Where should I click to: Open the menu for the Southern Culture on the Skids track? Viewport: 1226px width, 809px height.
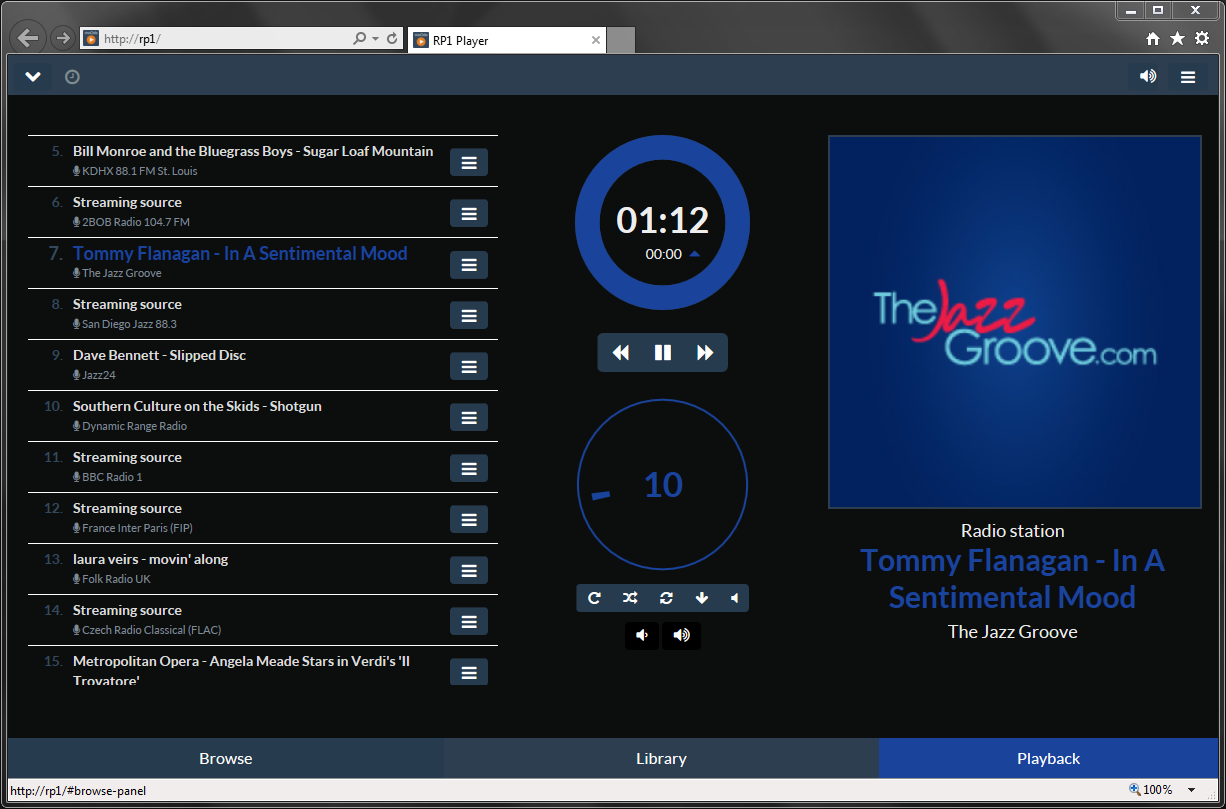(468, 417)
